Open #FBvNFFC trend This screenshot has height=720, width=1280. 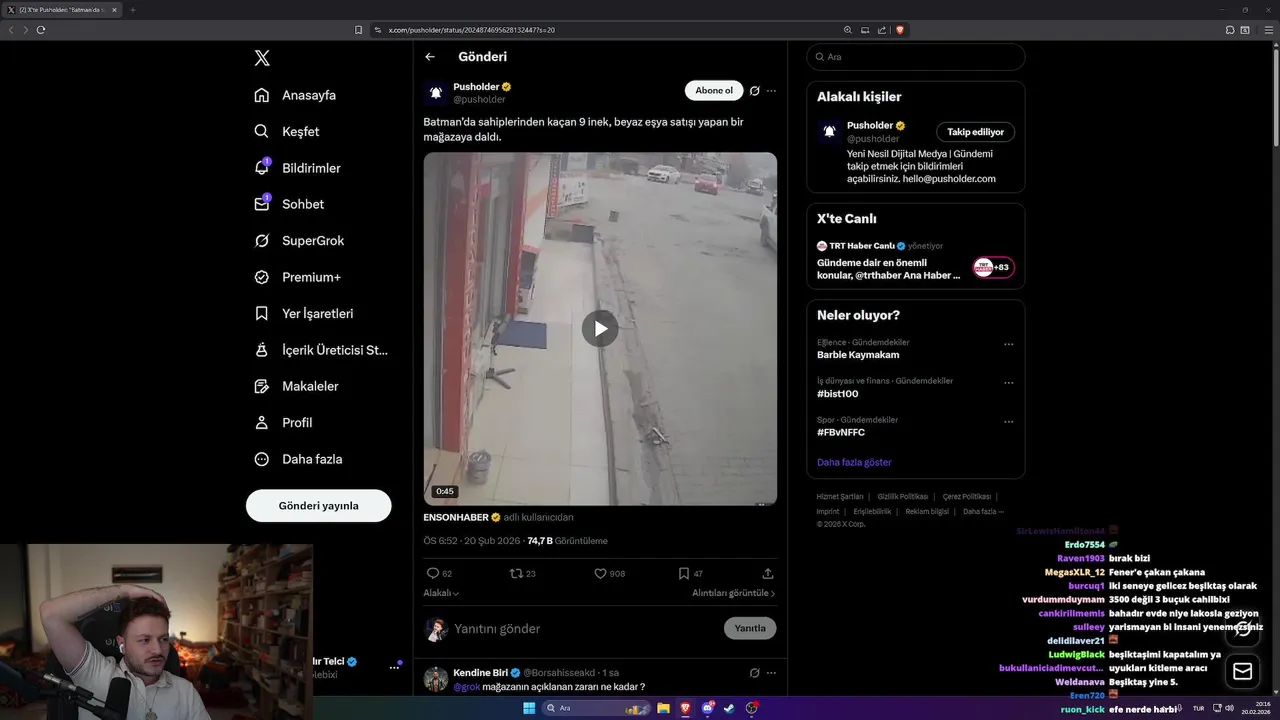click(x=841, y=432)
